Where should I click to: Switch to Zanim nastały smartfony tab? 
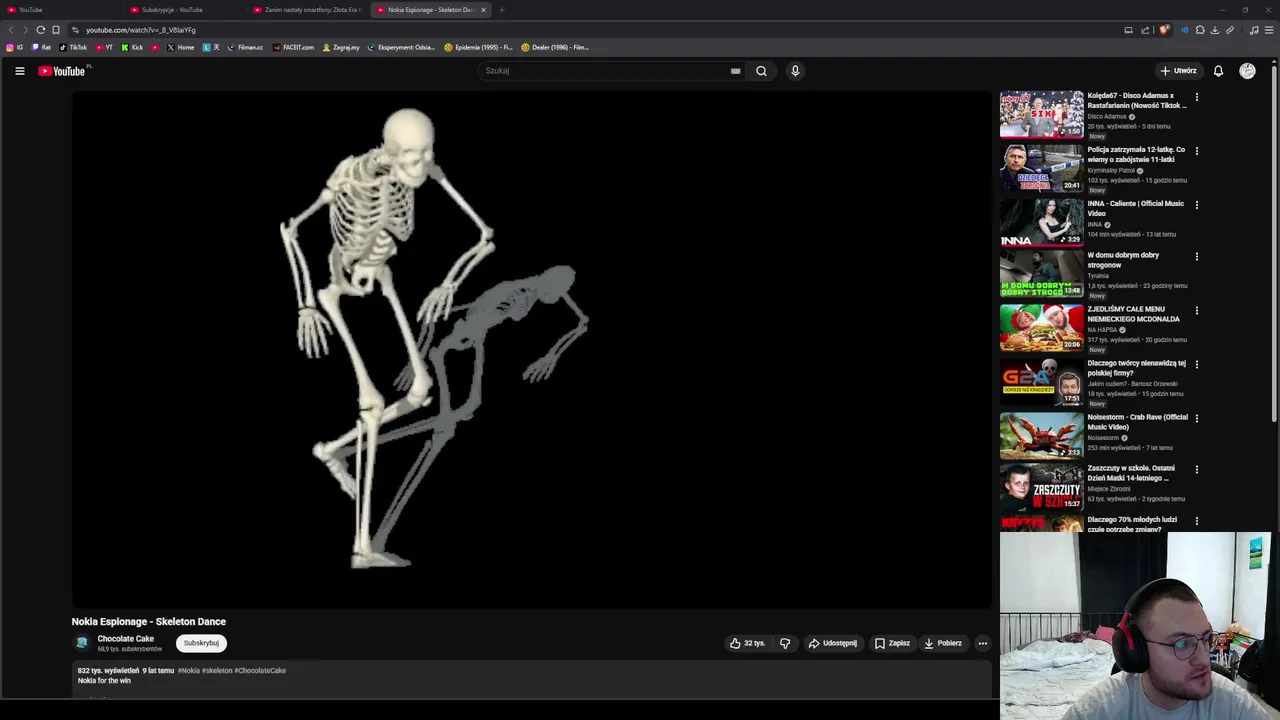[308, 10]
